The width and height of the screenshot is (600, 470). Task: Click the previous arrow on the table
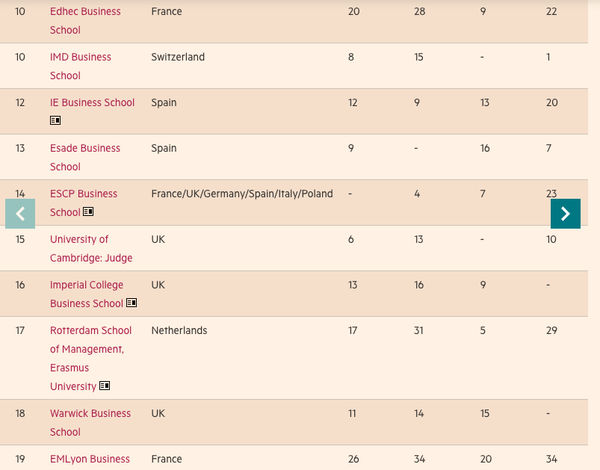point(20,213)
